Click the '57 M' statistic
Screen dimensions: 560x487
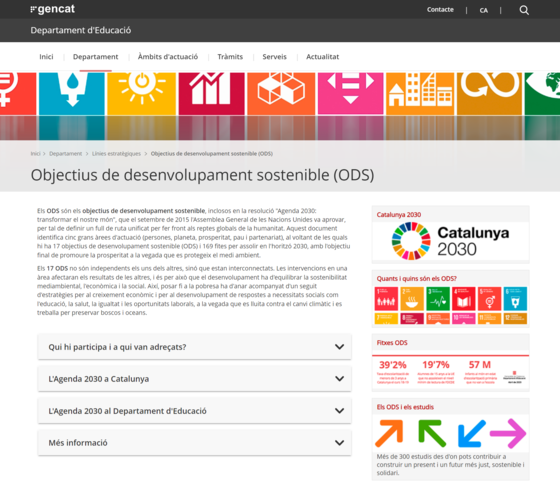480,365
